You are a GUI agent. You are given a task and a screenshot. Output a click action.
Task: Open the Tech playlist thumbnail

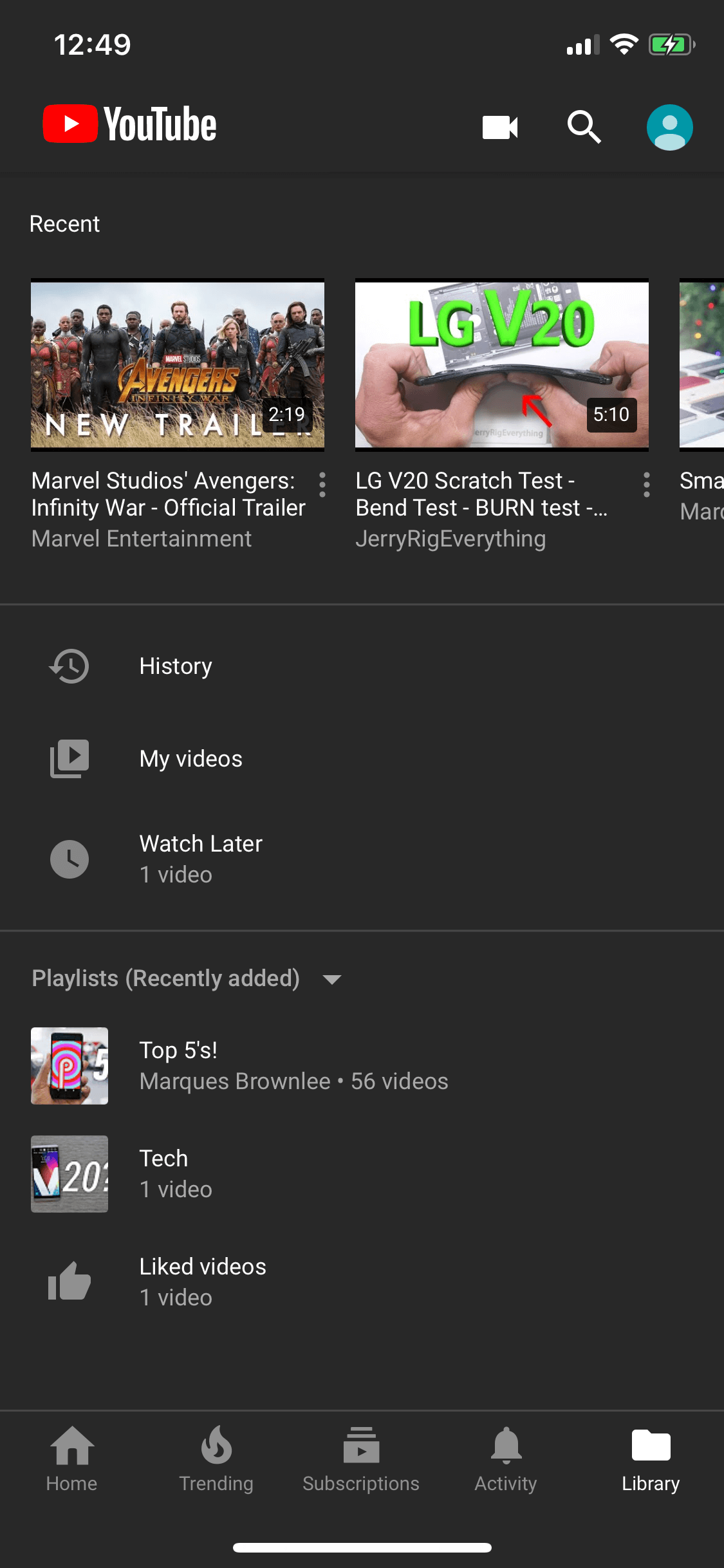coord(70,1174)
